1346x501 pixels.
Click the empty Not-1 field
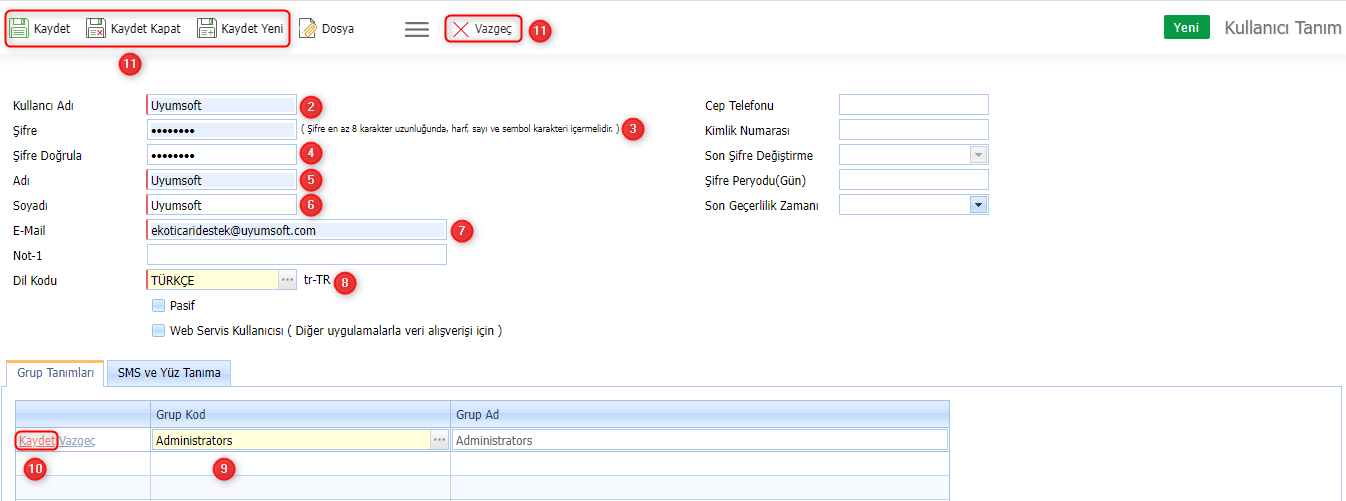coord(297,255)
